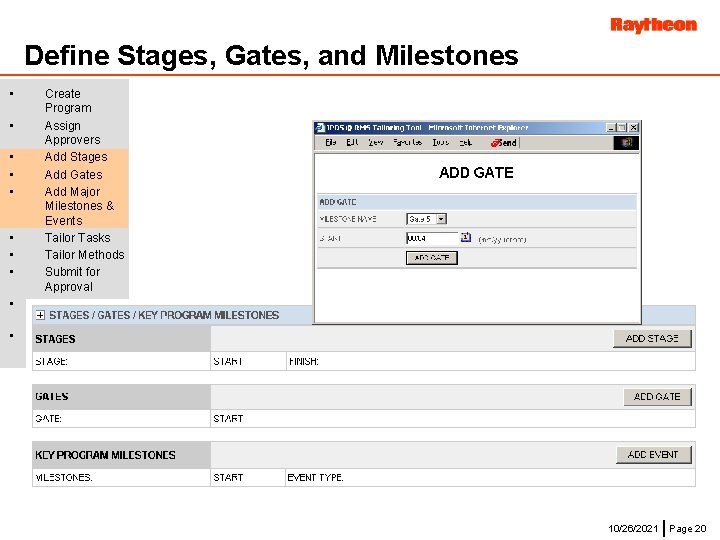Expand Stages / Gates / Key Program Milestones section
This screenshot has height=540, width=720.
pyautogui.click(x=40, y=315)
